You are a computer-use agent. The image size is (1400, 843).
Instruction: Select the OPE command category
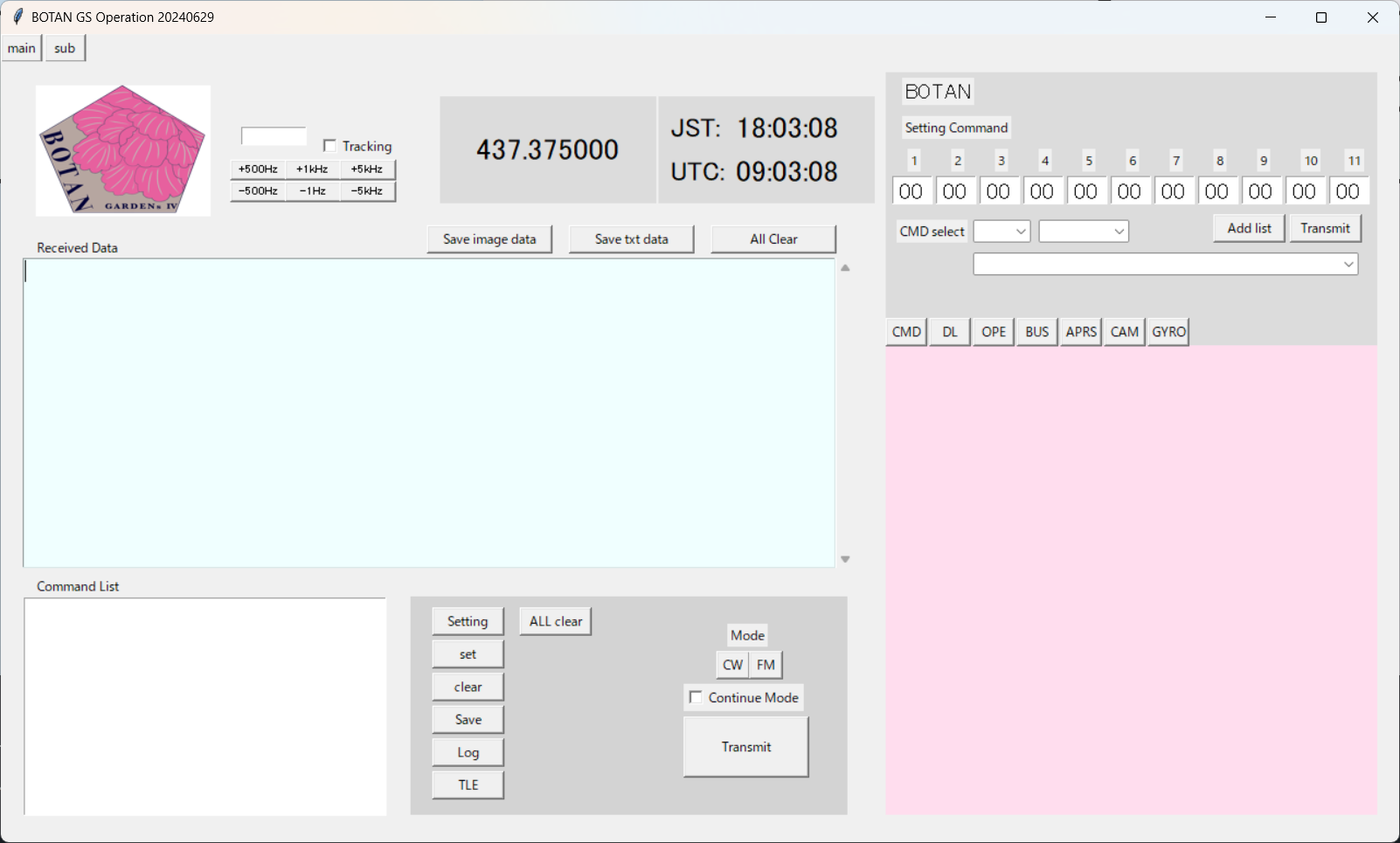point(993,331)
